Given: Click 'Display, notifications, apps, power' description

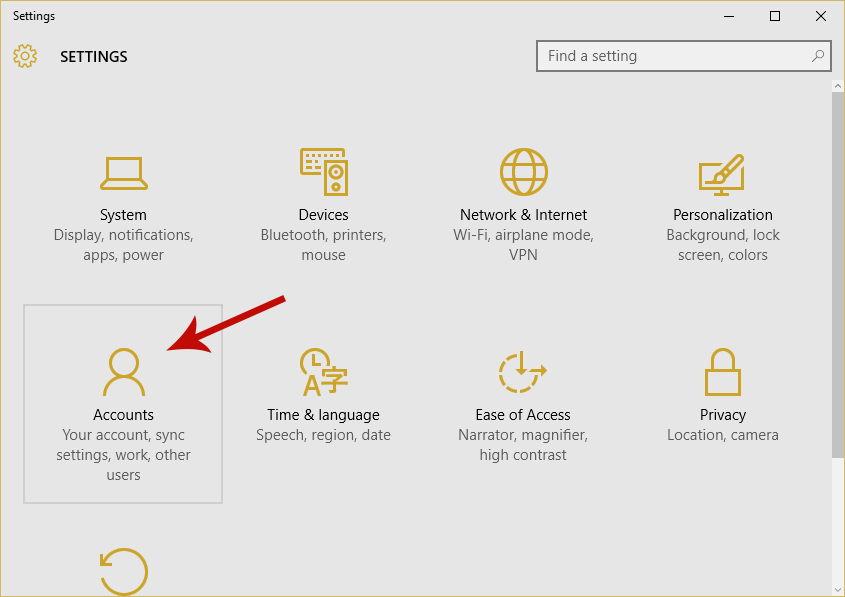Looking at the screenshot, I should point(123,245).
